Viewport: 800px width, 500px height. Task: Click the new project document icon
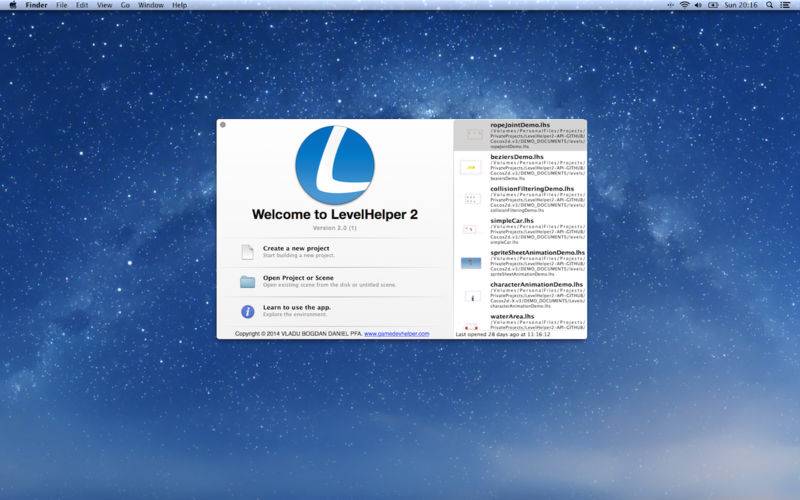click(247, 252)
